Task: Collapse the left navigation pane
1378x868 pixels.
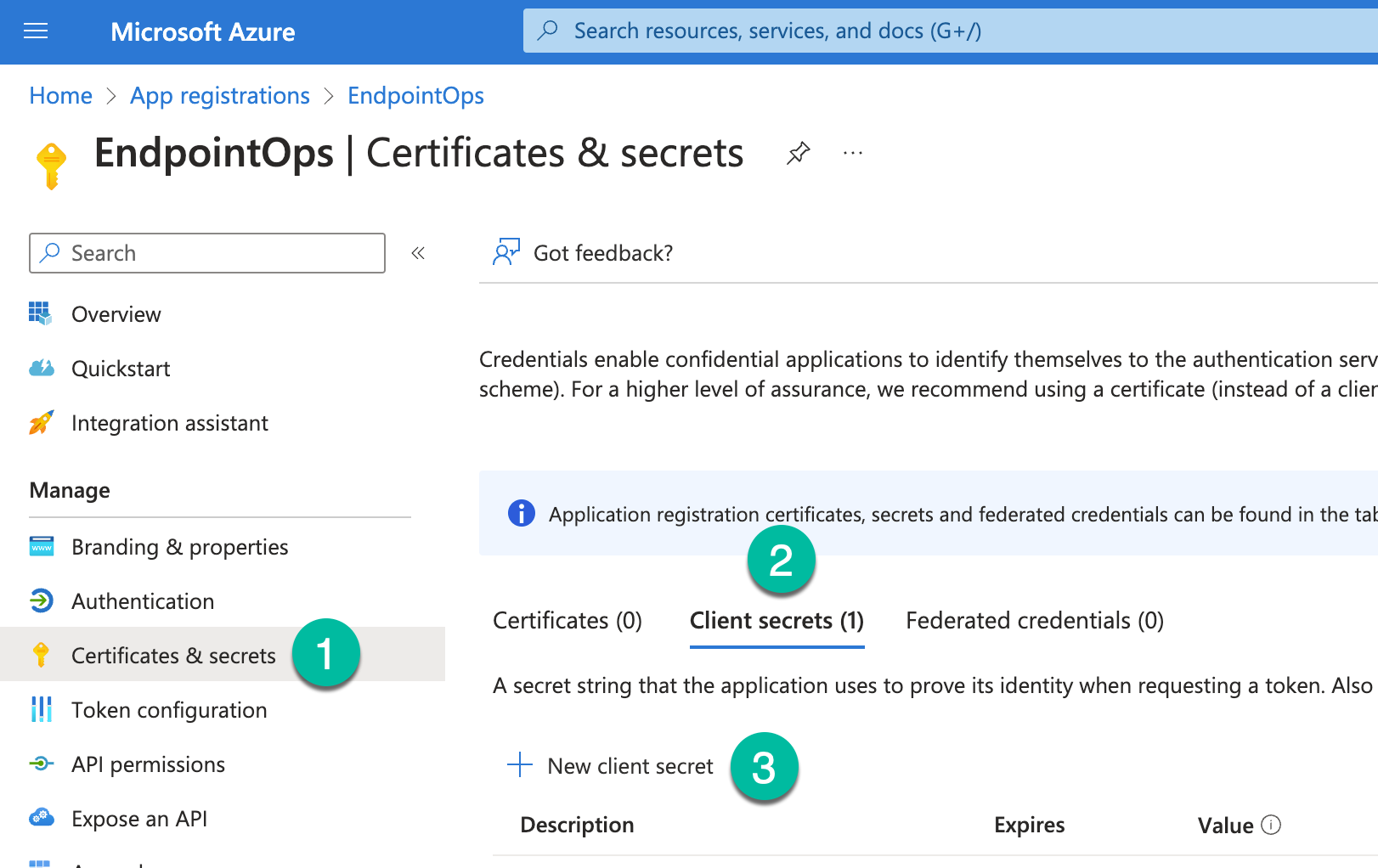Action: pyautogui.click(x=418, y=253)
